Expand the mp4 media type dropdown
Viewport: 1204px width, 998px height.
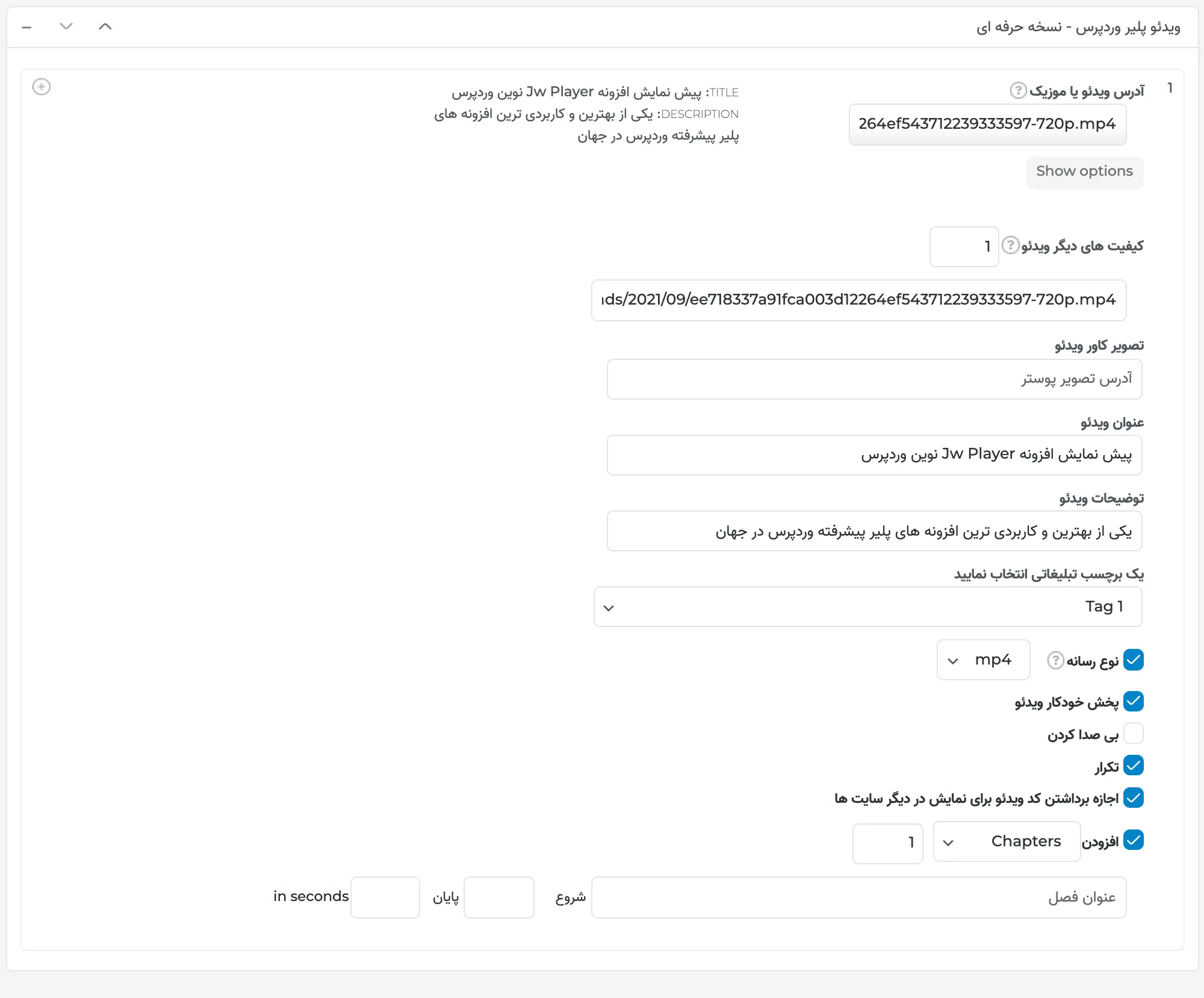983,660
